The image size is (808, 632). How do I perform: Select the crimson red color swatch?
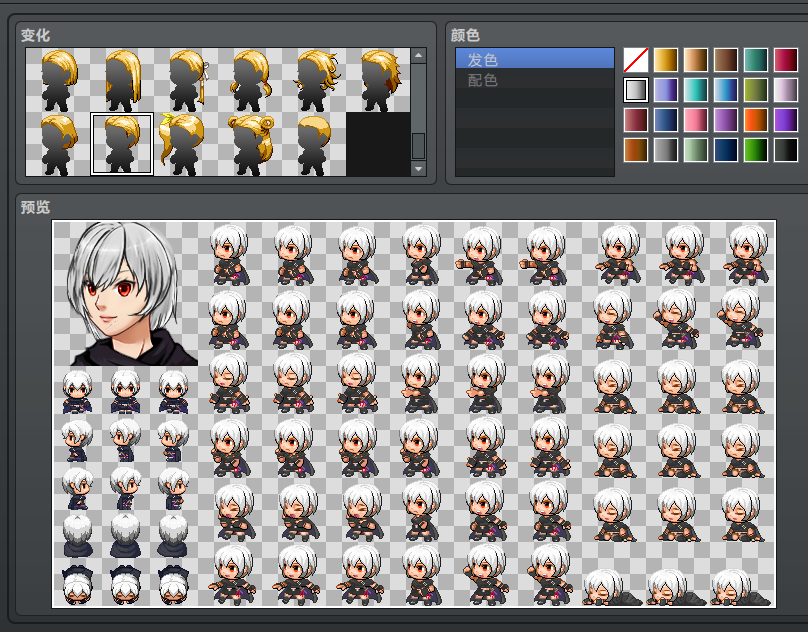(x=786, y=60)
